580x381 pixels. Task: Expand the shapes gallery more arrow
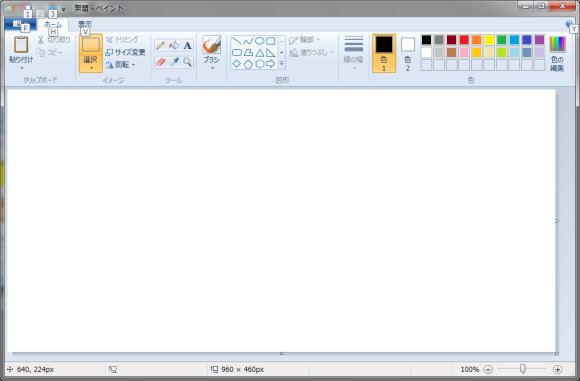click(x=281, y=64)
